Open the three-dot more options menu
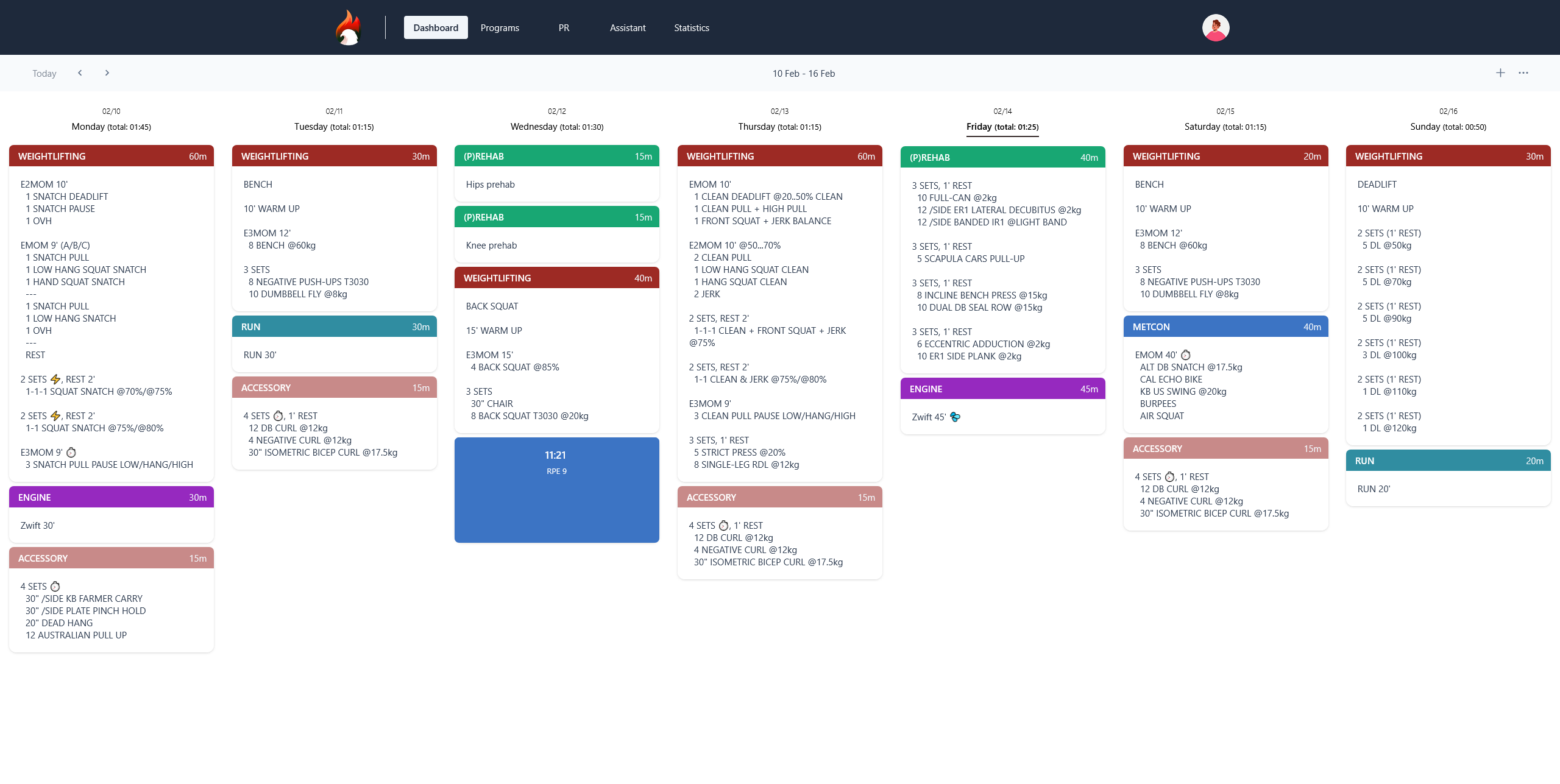Image resolution: width=1560 pixels, height=784 pixels. (x=1523, y=73)
